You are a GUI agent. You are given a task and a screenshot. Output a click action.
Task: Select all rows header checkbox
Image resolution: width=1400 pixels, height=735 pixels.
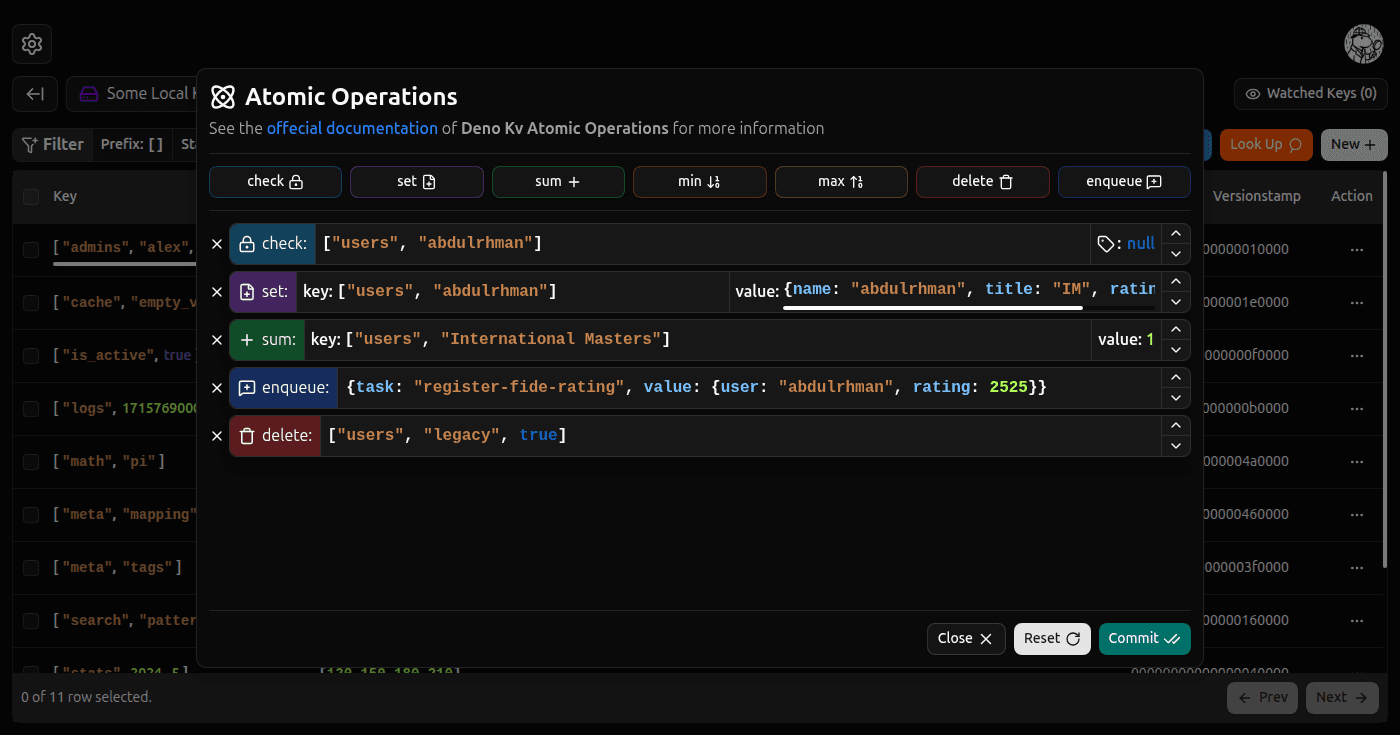(x=31, y=196)
